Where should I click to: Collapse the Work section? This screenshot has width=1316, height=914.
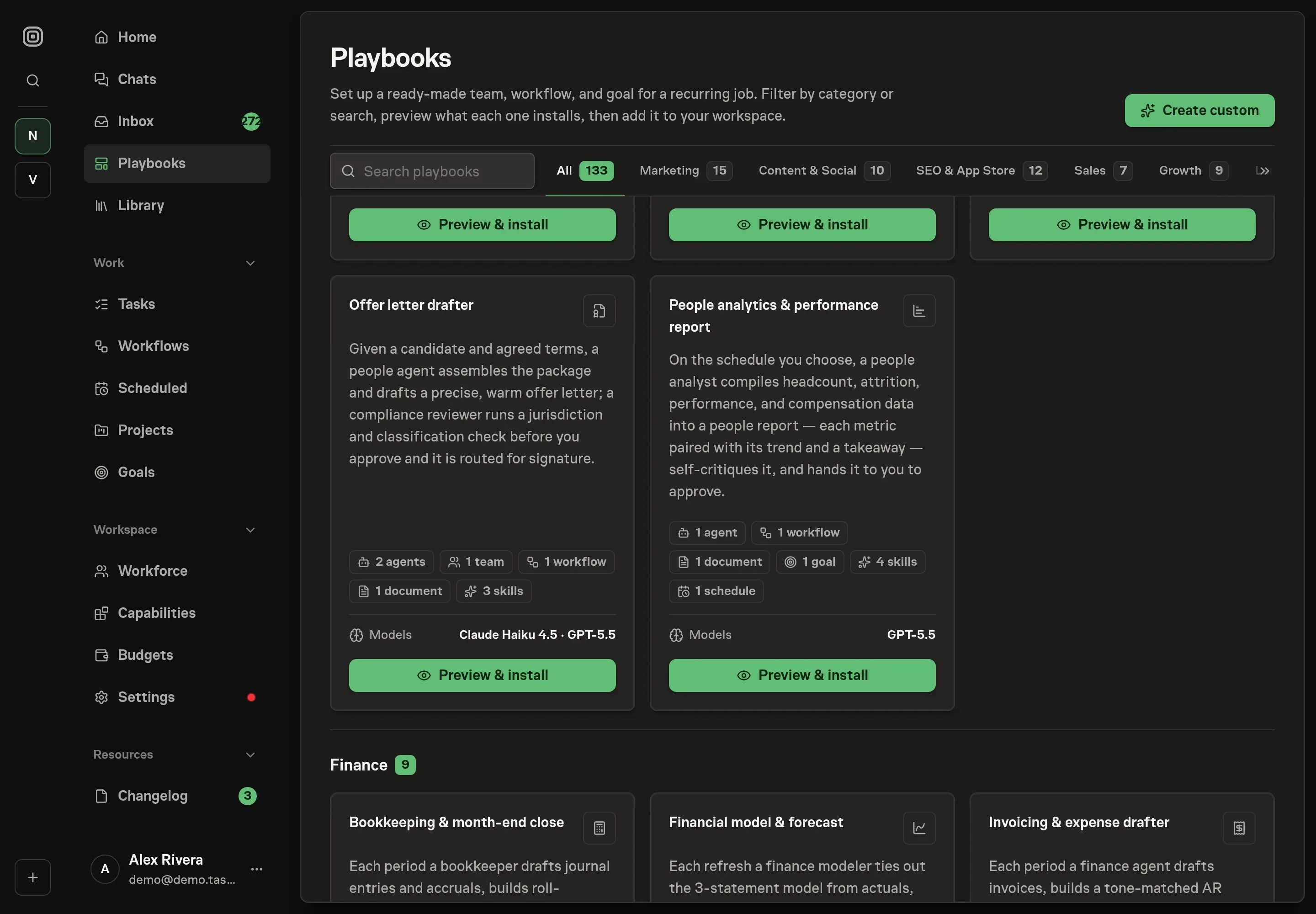[x=250, y=263]
